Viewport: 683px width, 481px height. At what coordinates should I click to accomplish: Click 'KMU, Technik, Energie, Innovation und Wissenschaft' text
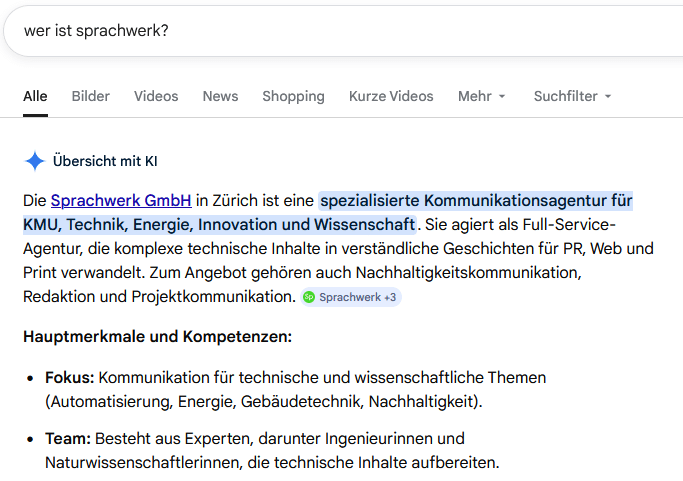[219, 225]
